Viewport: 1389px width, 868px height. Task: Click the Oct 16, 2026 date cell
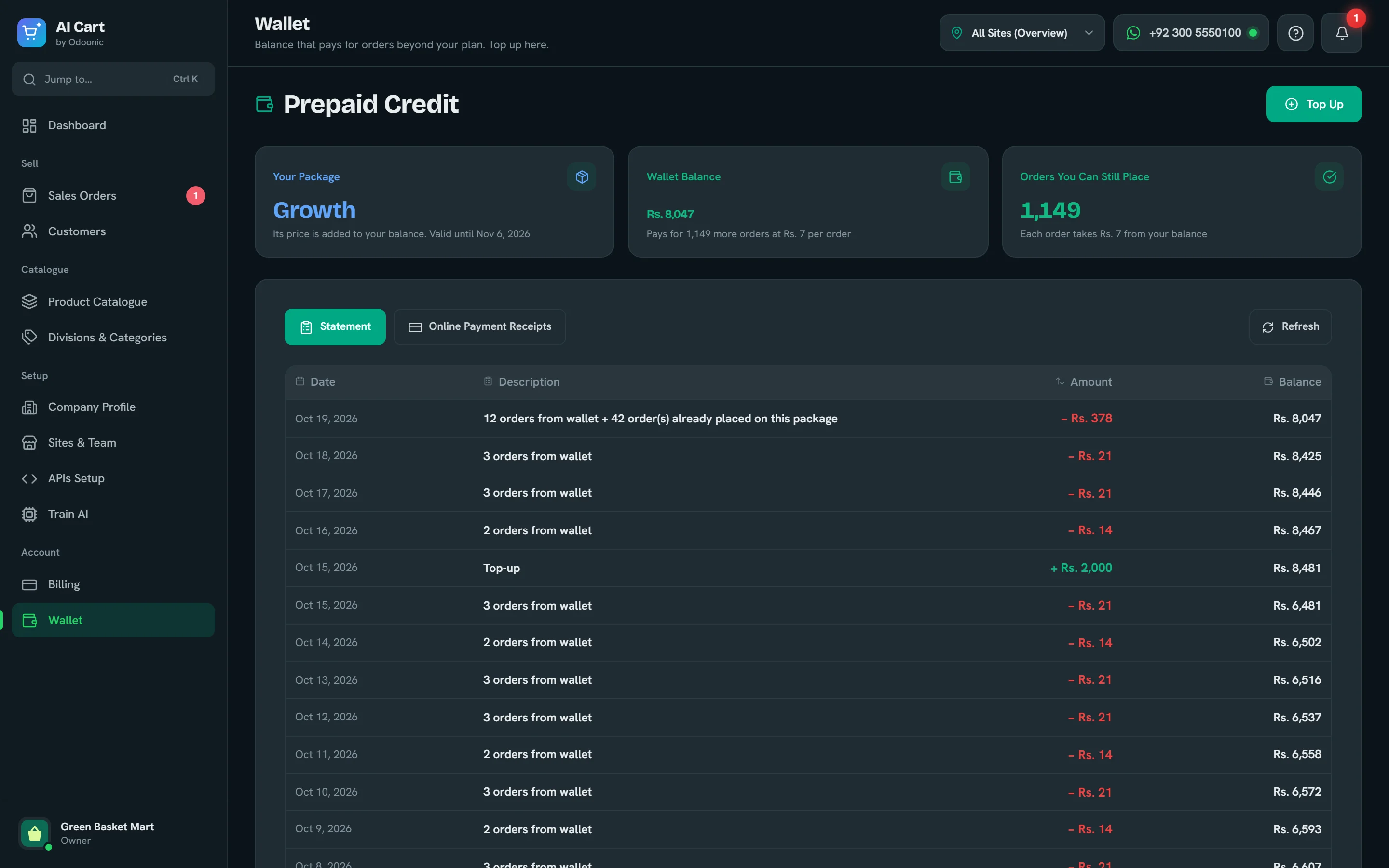tap(326, 530)
